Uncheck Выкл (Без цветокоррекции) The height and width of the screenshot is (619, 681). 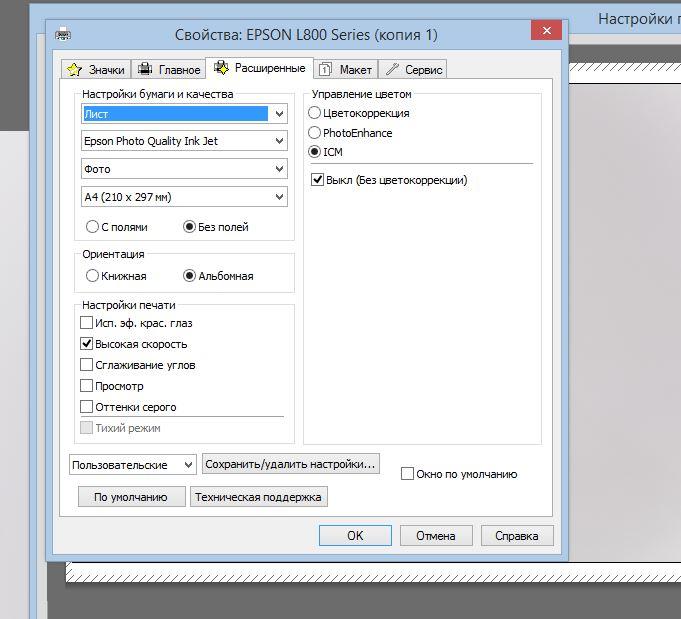pos(317,179)
